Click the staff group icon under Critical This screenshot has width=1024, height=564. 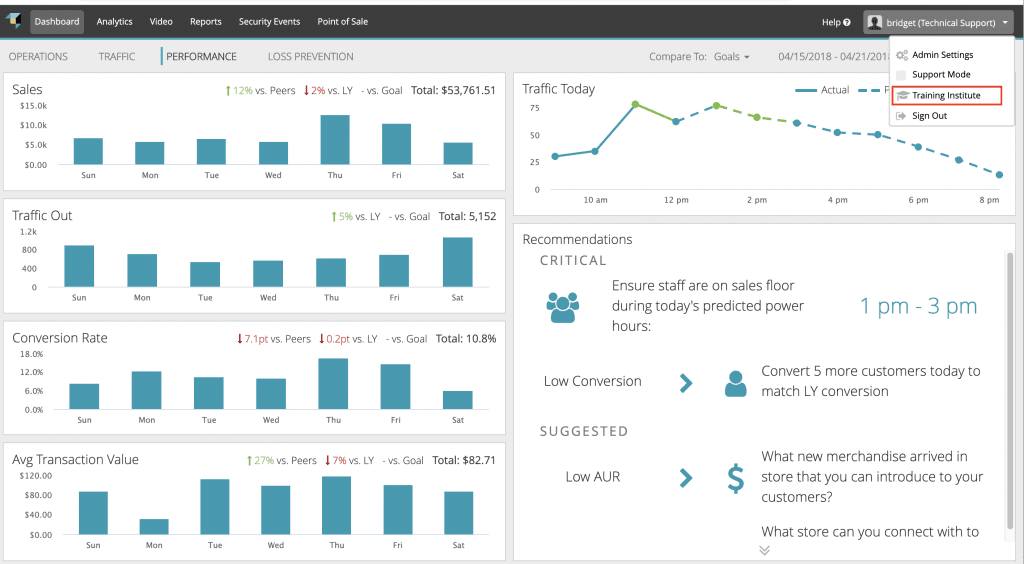(563, 306)
